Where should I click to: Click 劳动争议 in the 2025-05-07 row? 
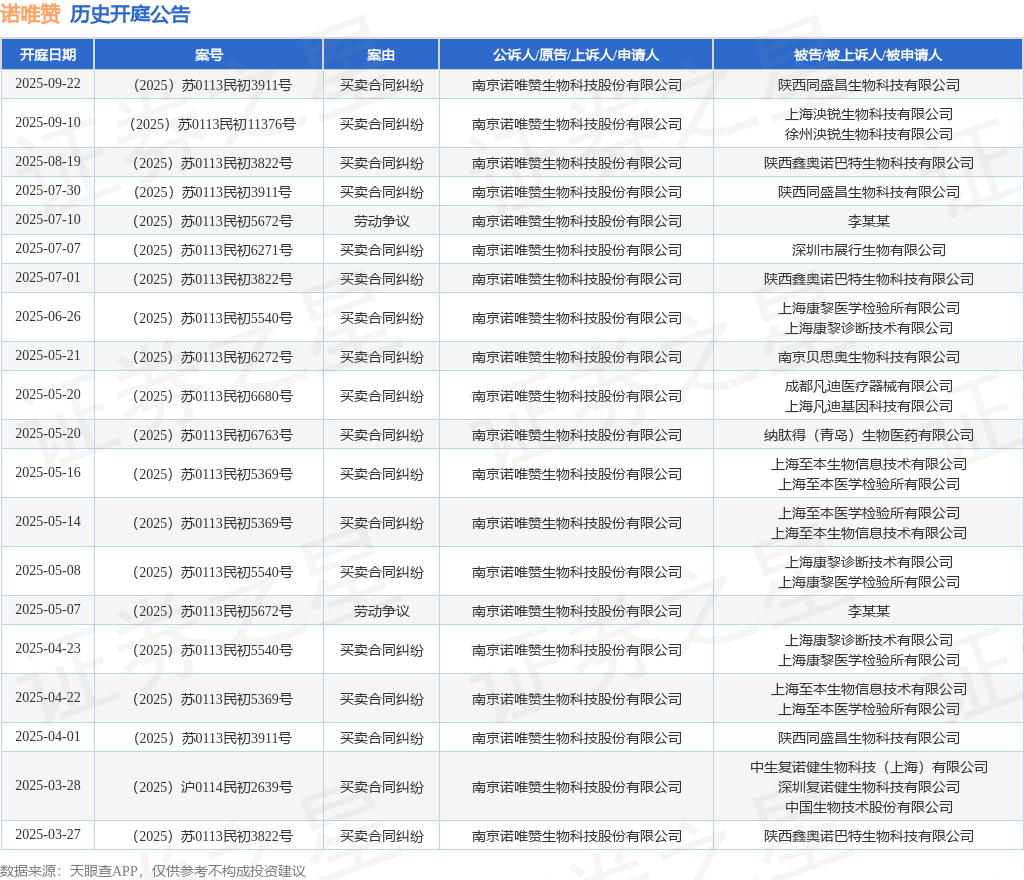[381, 611]
